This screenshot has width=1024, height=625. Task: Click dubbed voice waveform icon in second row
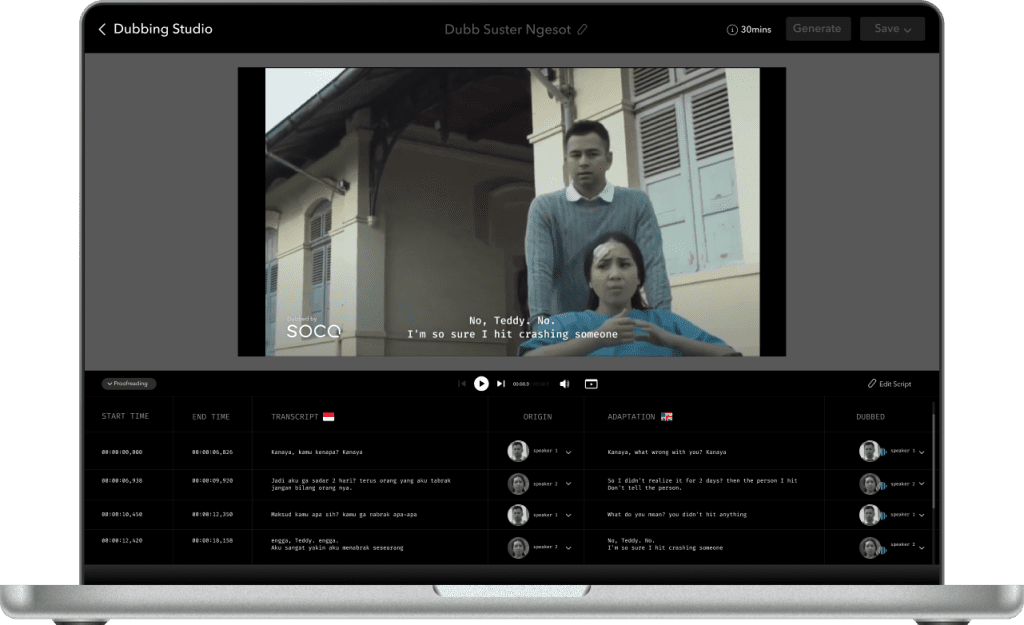883,484
